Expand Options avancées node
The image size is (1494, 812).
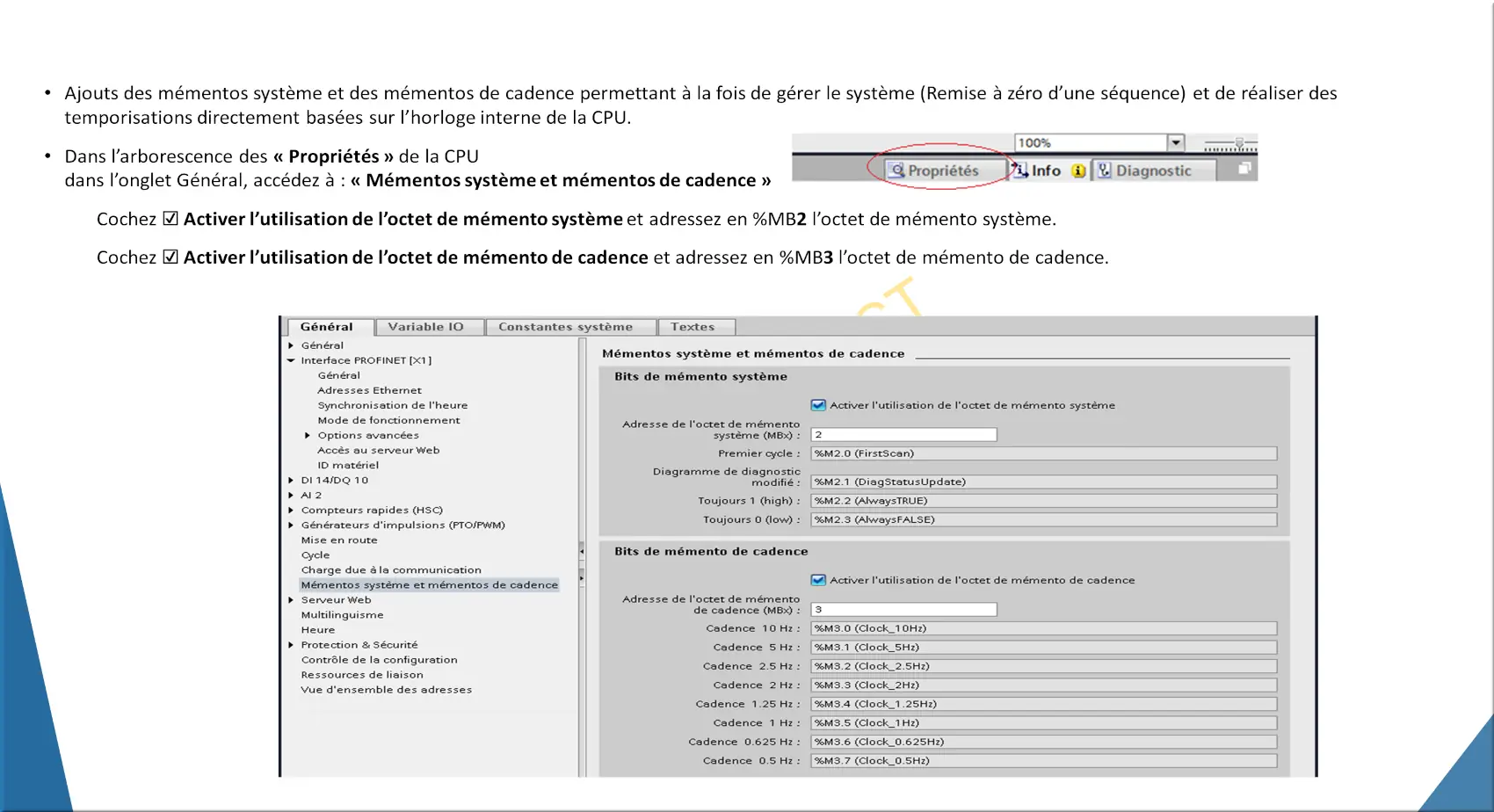click(308, 435)
